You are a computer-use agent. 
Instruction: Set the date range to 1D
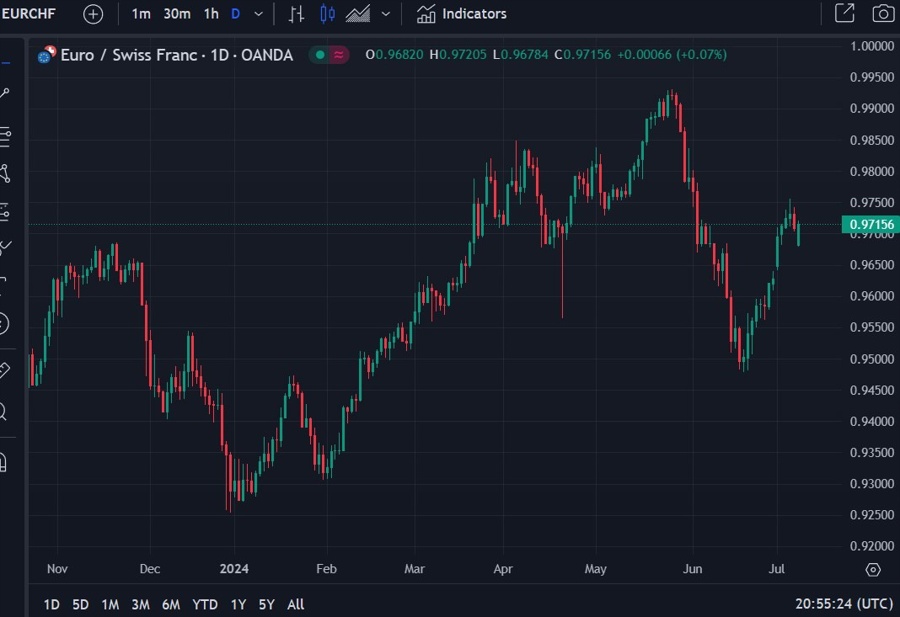pyautogui.click(x=52, y=604)
